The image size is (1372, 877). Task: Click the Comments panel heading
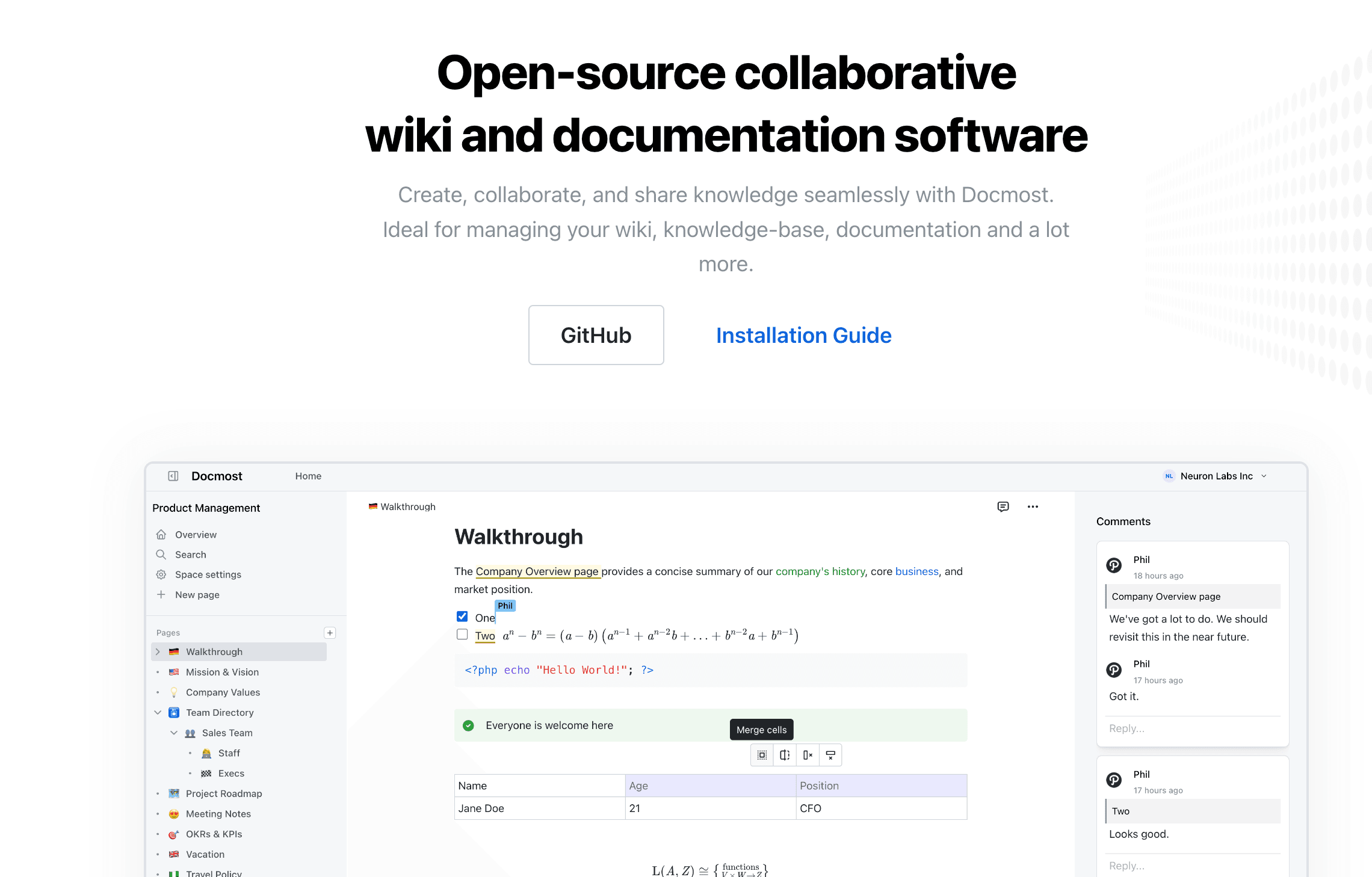tap(1123, 522)
